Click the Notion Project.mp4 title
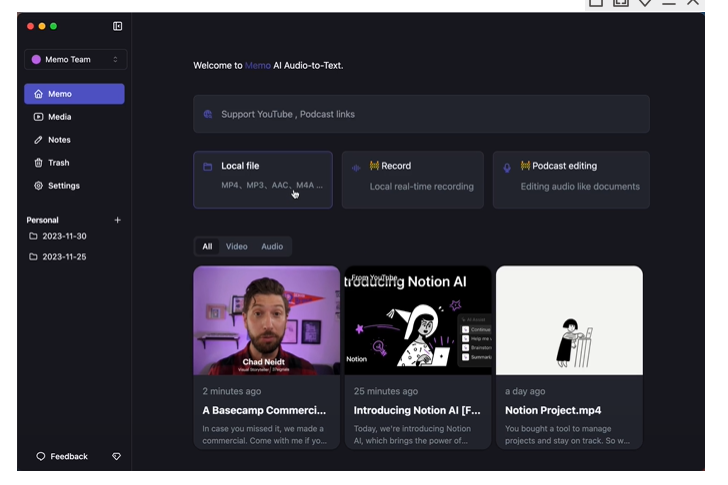 point(553,410)
